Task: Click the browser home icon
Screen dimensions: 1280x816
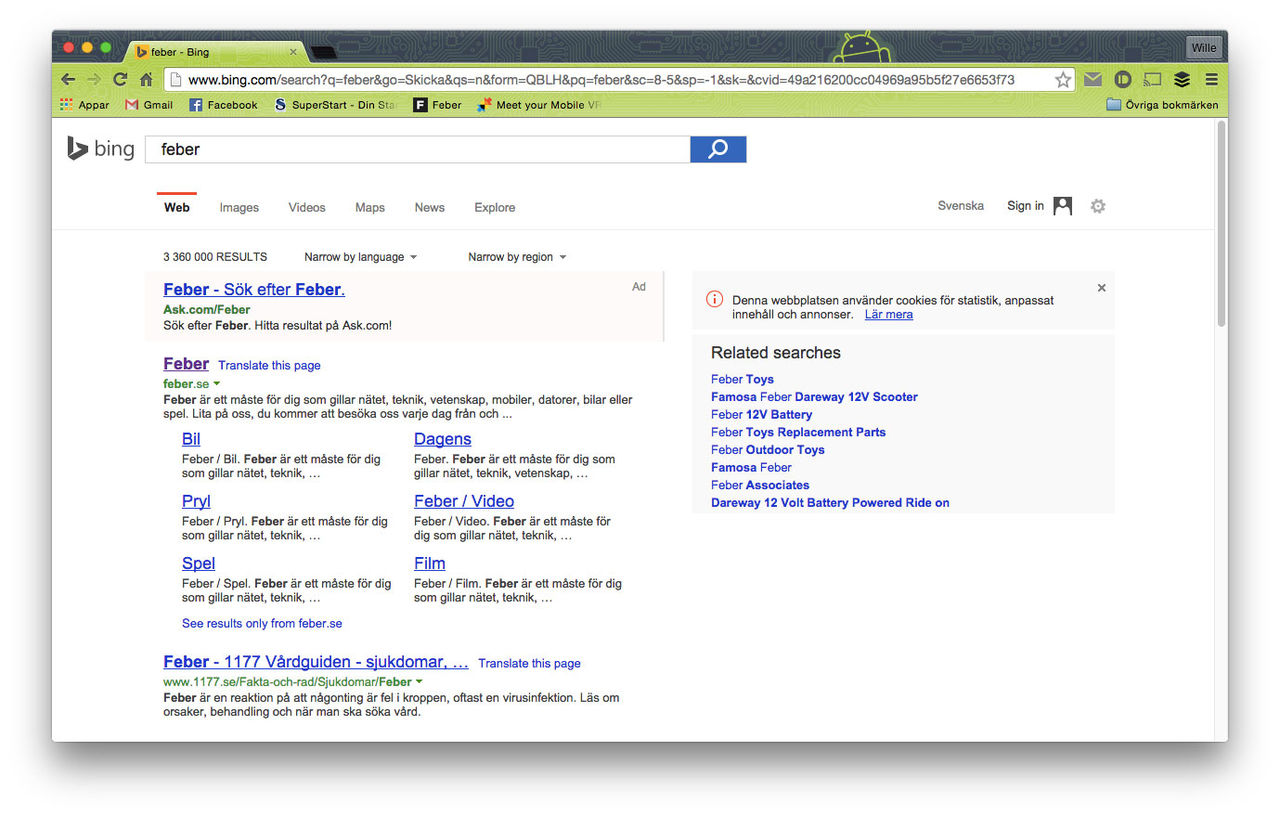Action: point(146,78)
